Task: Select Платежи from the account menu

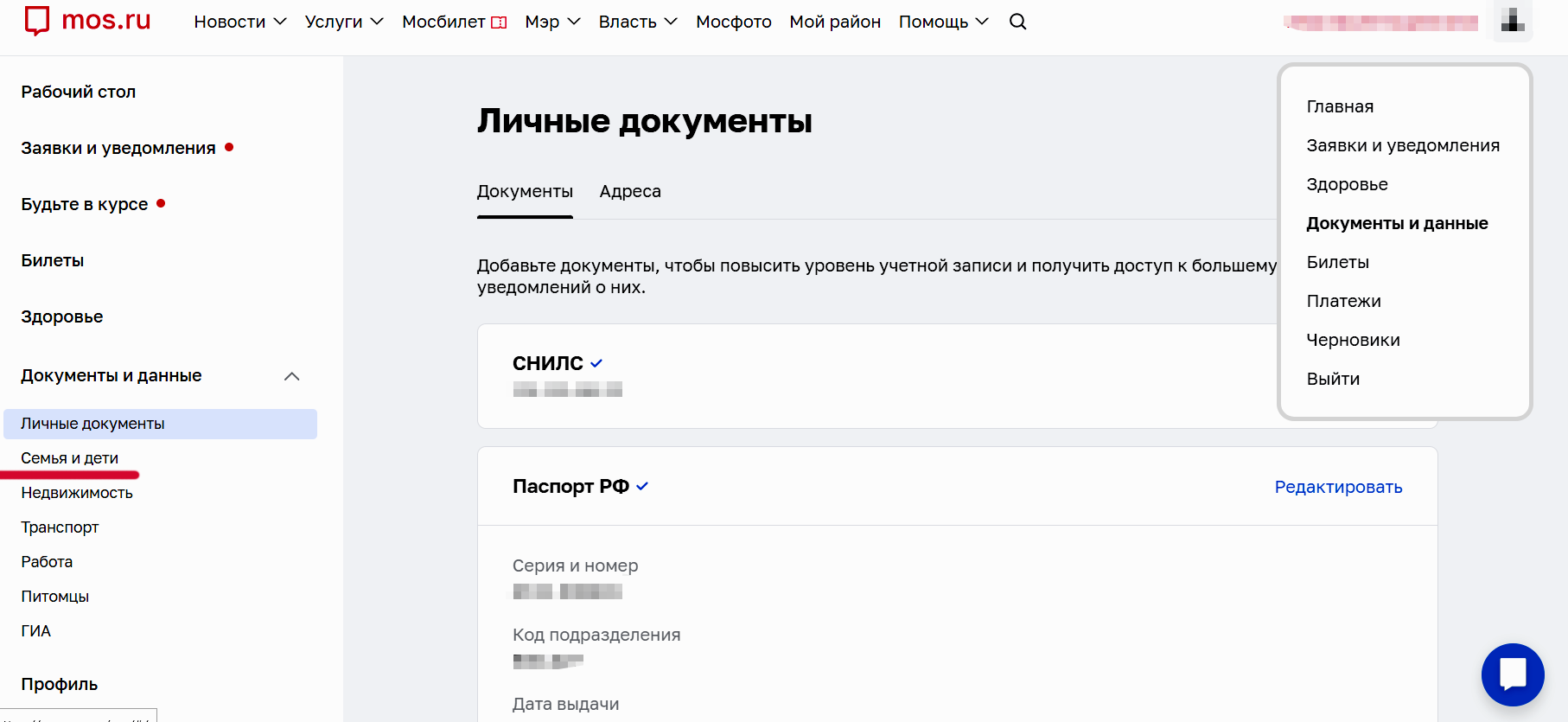Action: (1343, 301)
